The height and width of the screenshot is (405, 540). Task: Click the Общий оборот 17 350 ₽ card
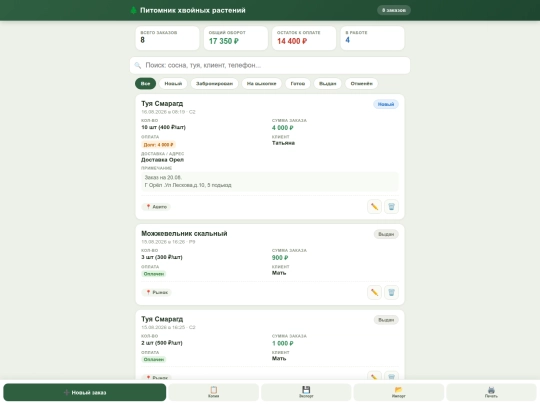pos(236,38)
